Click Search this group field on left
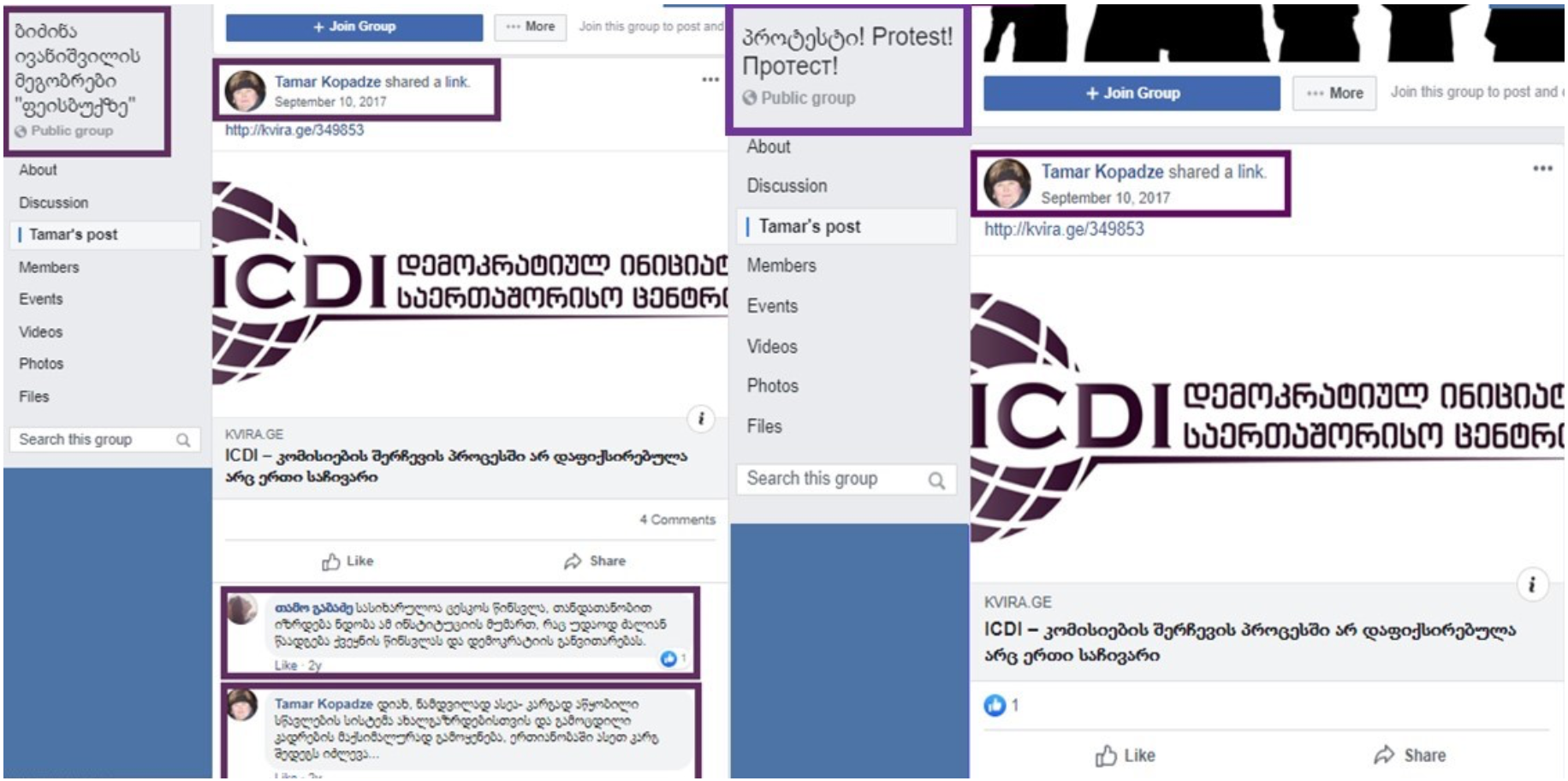The height and width of the screenshot is (781, 1568). [x=104, y=439]
